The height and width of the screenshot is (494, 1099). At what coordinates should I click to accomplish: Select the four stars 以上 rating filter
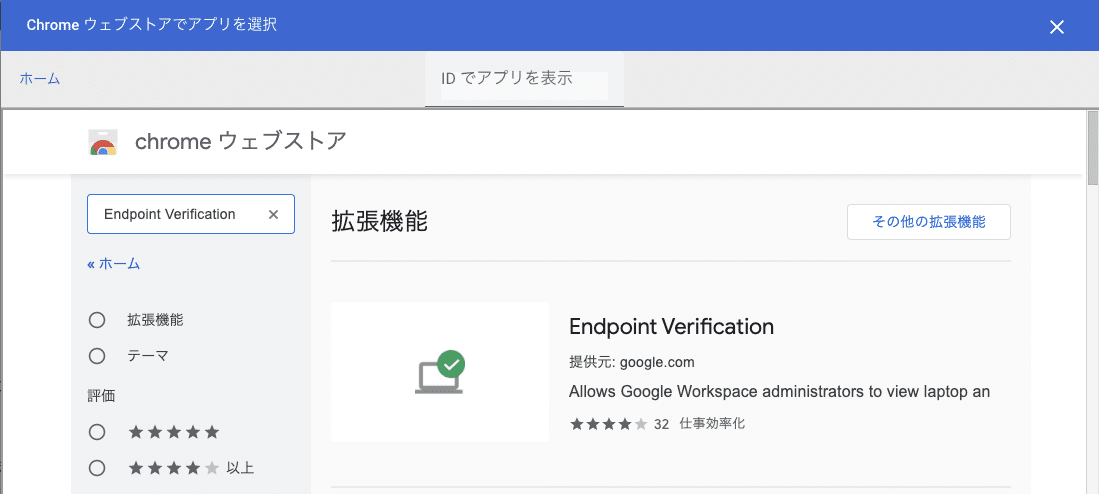coord(97,467)
